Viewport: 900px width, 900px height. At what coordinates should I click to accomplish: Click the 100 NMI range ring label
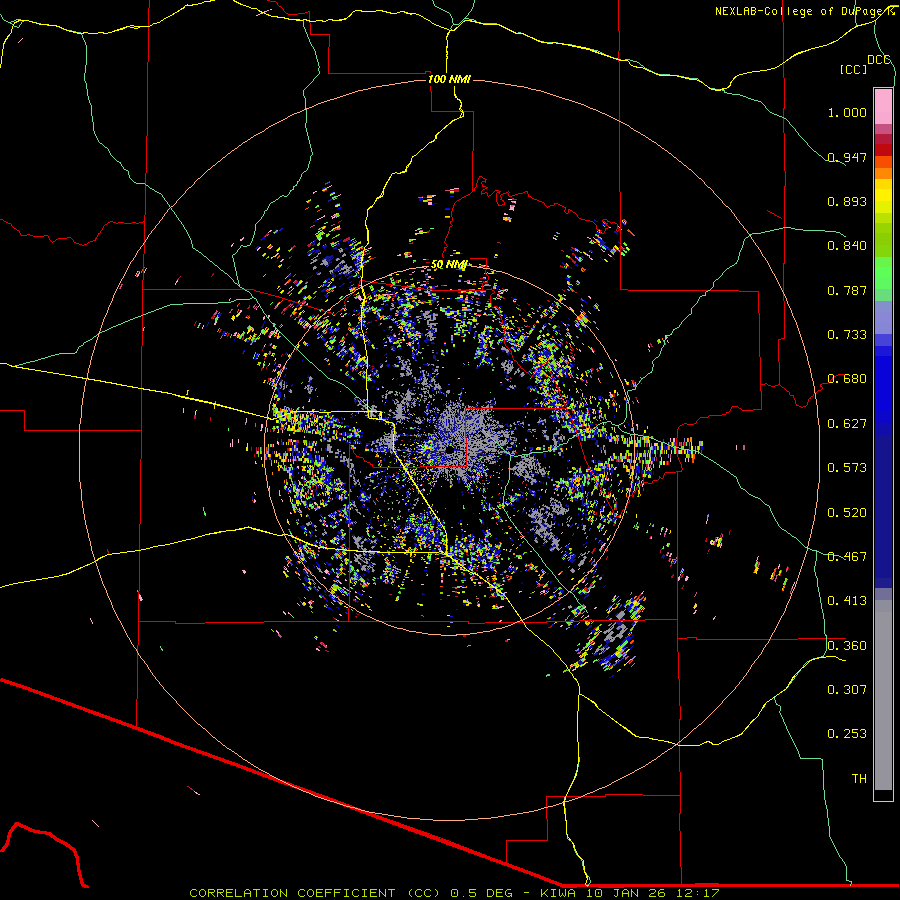(x=449, y=79)
